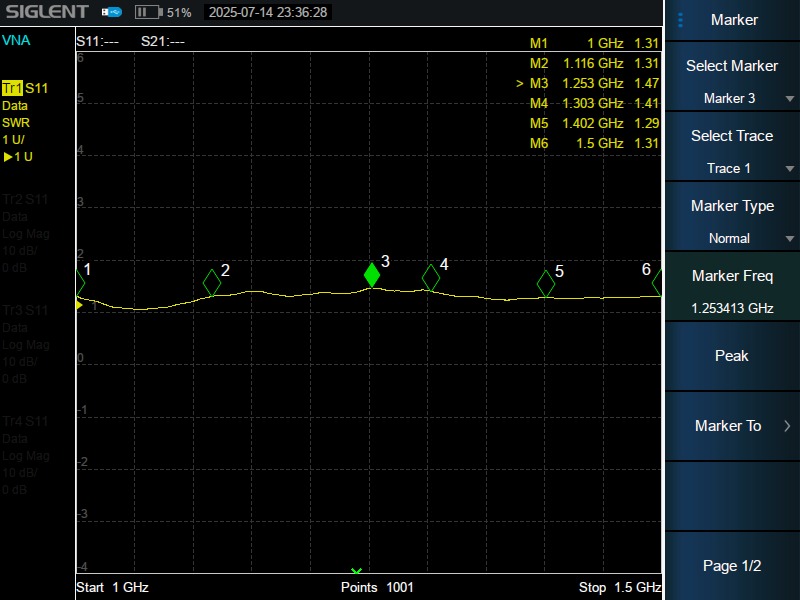Click the Stop 1.5 GHz frequency label
The height and width of the screenshot is (600, 800).
(620, 587)
